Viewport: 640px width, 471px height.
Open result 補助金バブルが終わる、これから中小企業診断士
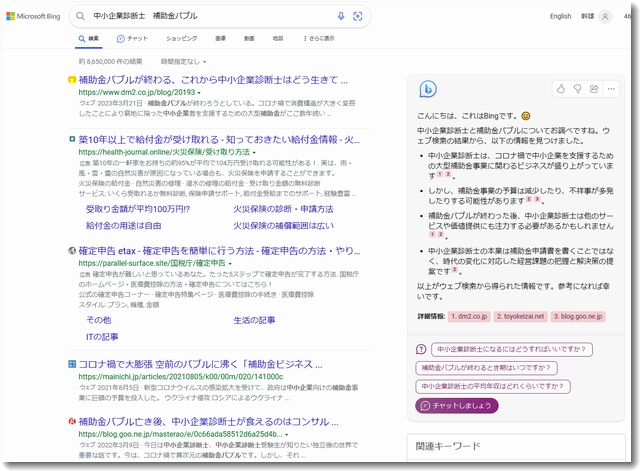(x=213, y=80)
